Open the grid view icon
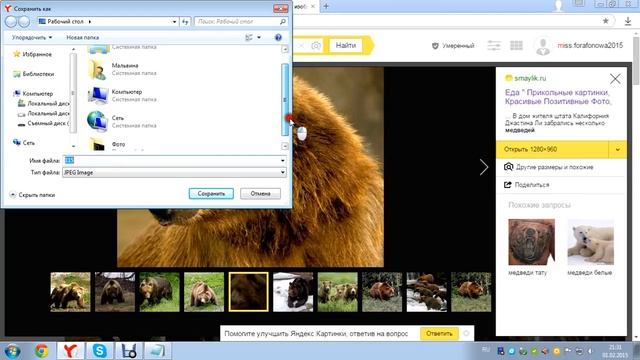The height and width of the screenshot is (360, 640). tap(516, 45)
